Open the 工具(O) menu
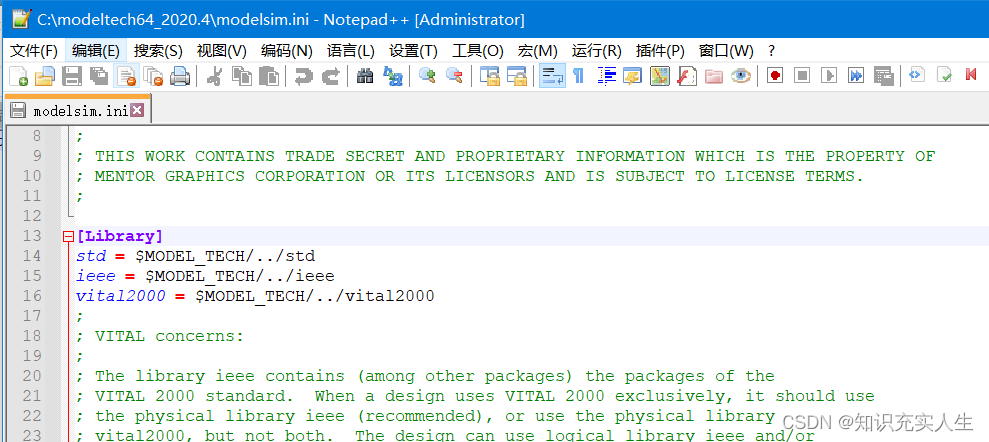 tap(477, 50)
